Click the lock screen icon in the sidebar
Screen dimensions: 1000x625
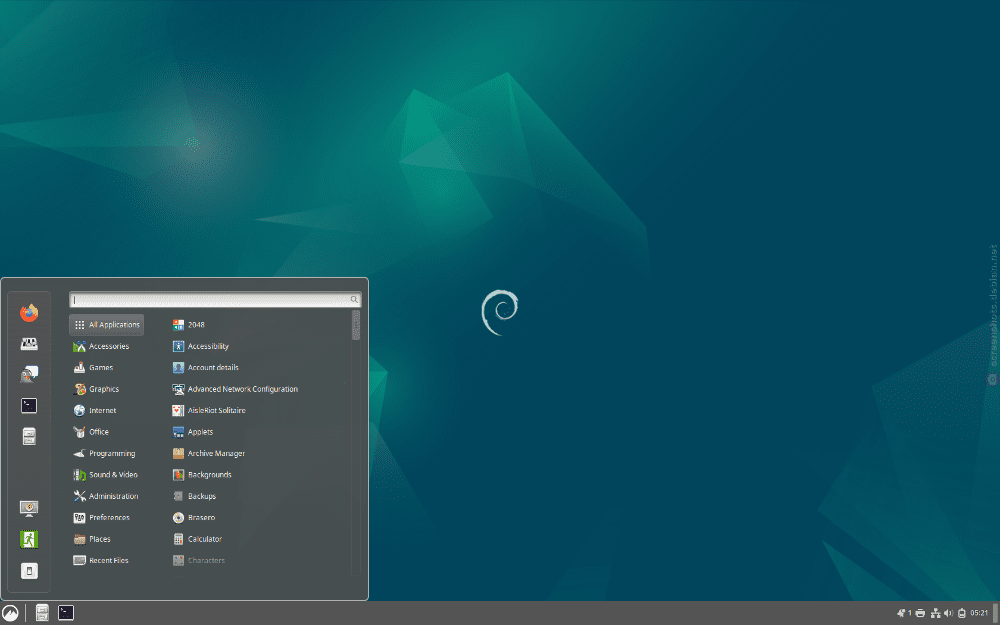point(29,506)
